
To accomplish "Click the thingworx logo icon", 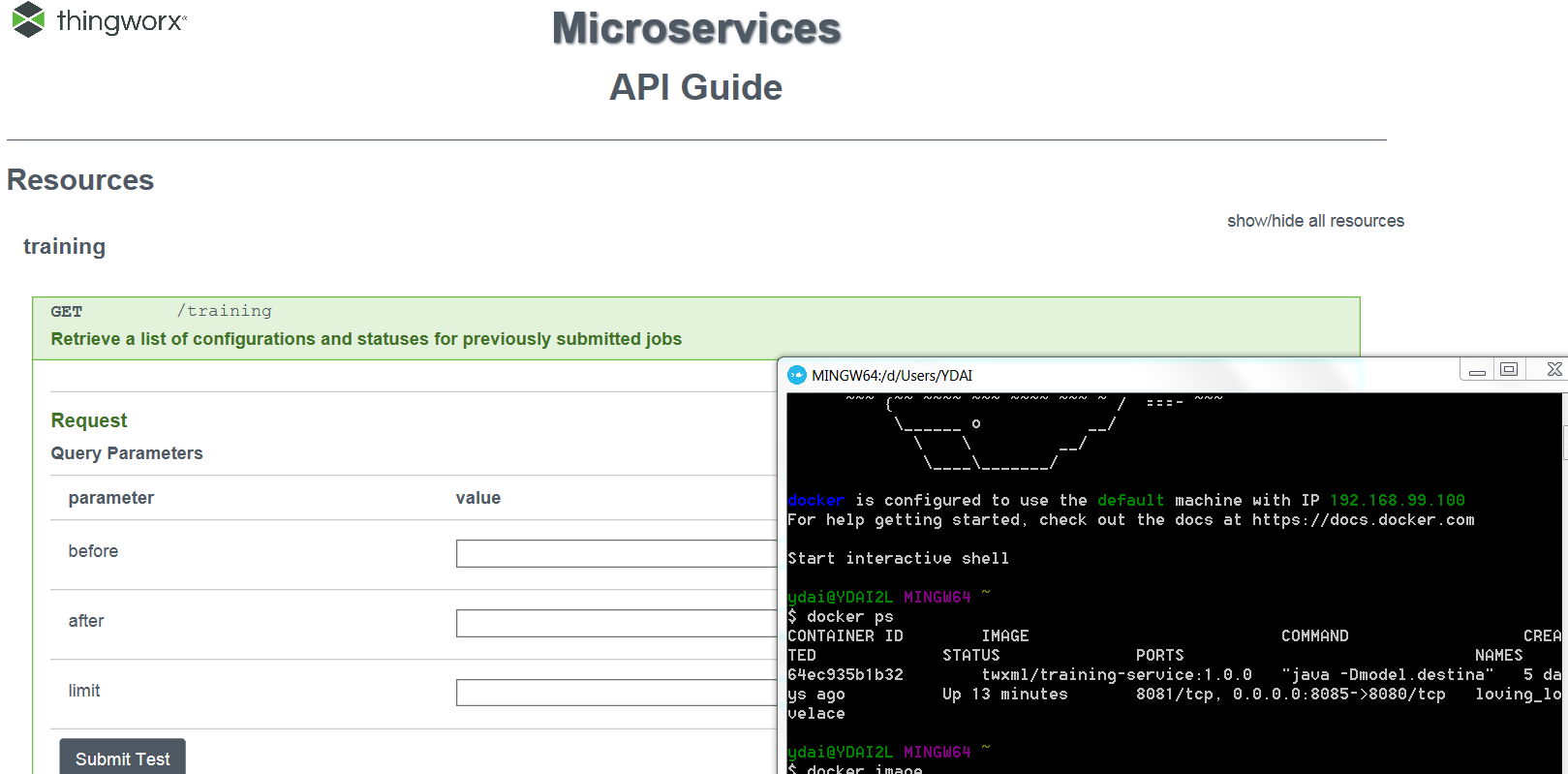I will click(28, 19).
